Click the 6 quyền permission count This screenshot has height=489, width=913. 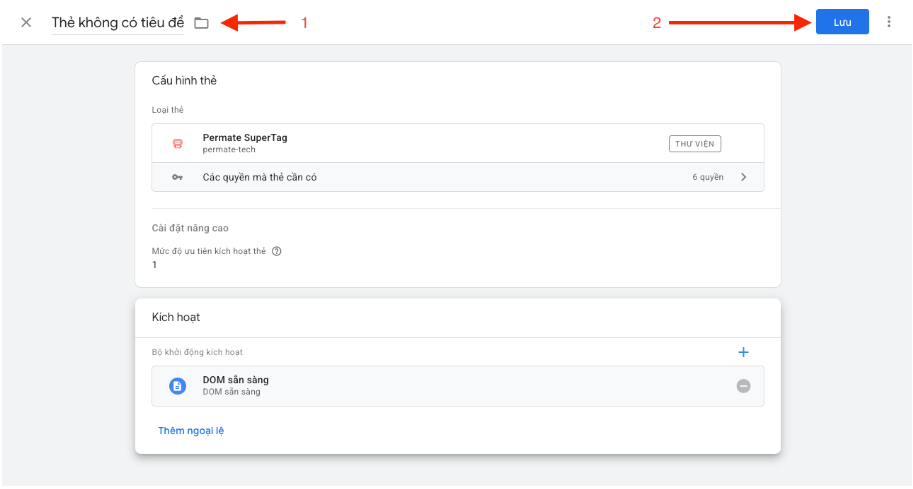point(707,177)
